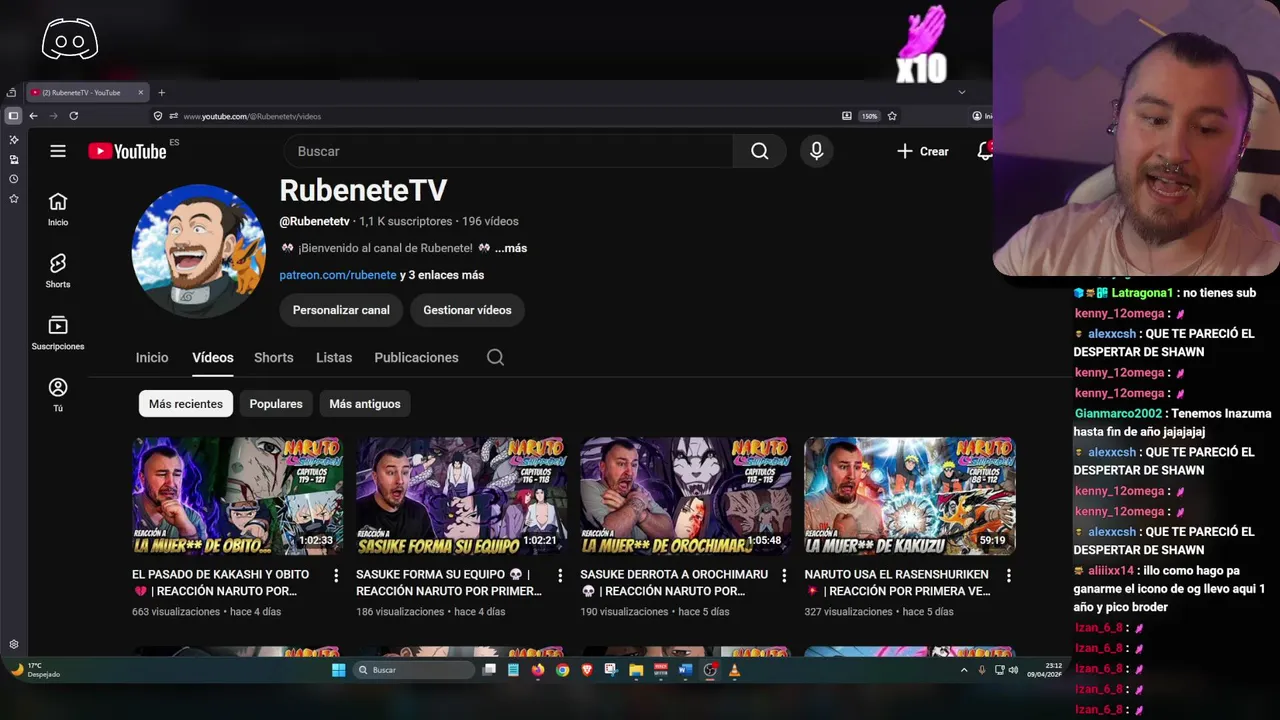Screen dimensions: 1280x720
Task: Open options for Sasuke derrota a Orochimaru video
Action: 784,575
